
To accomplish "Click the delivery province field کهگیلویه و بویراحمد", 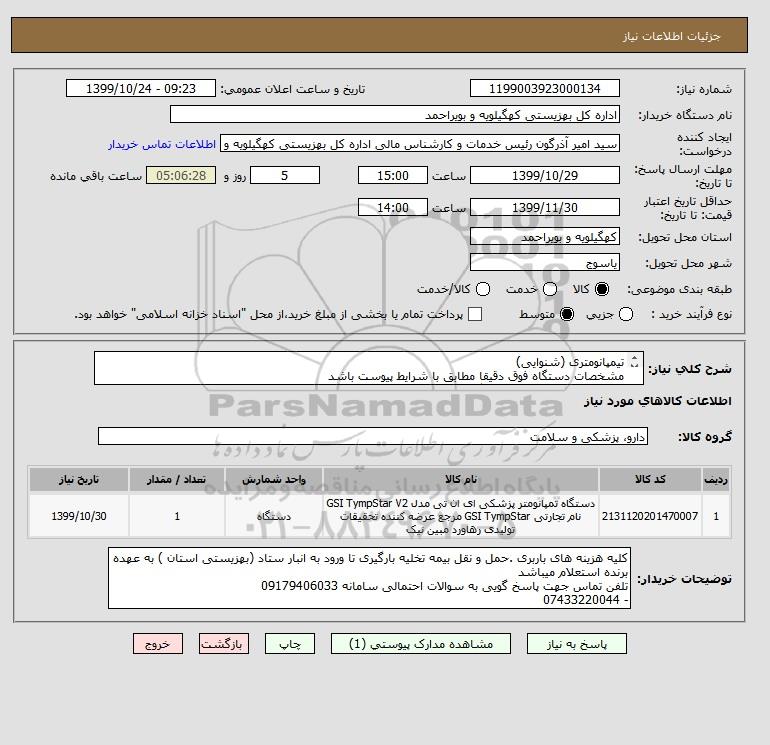I will [x=545, y=237].
